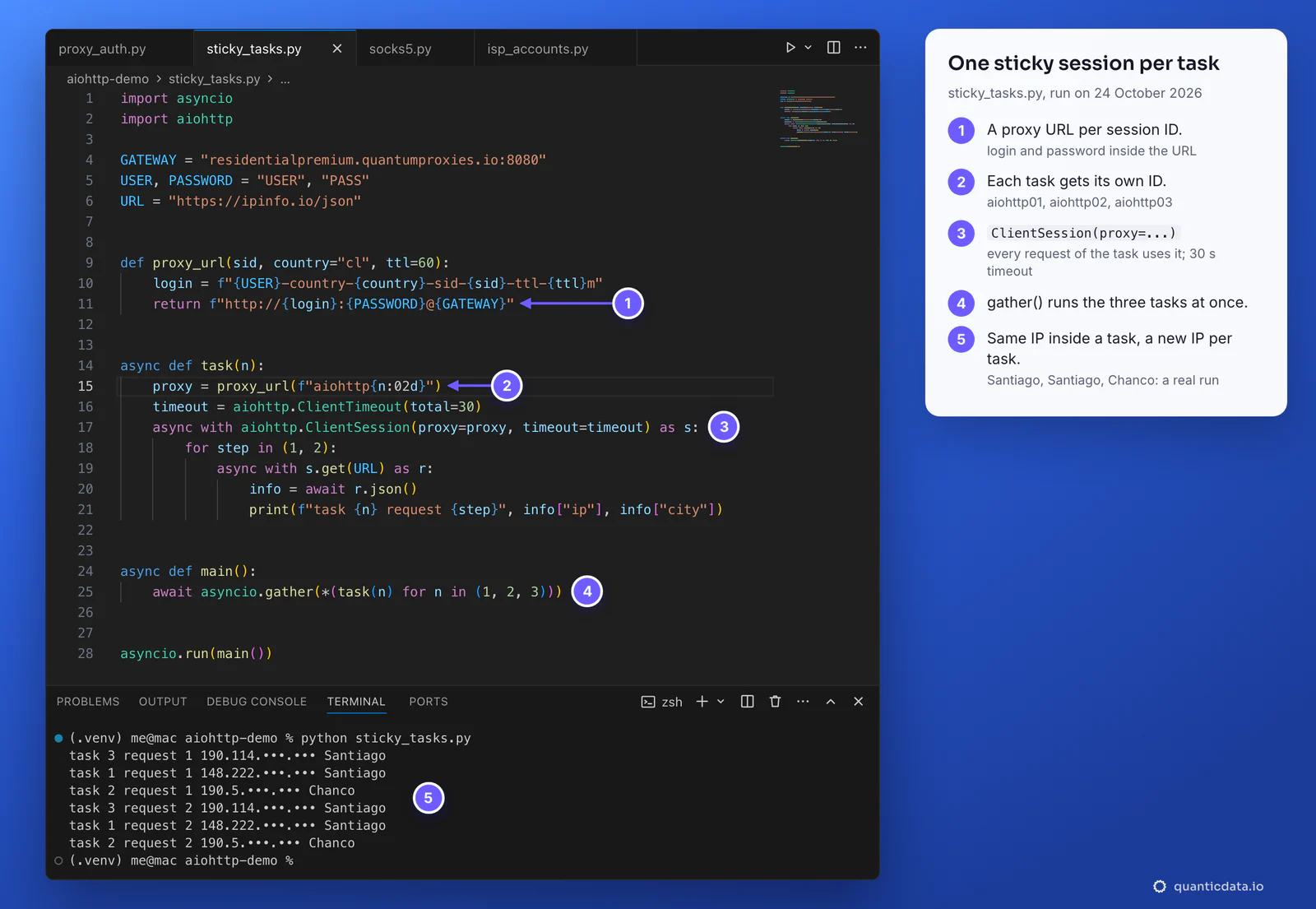Close the terminal panel
1316x909 pixels.
(x=858, y=701)
